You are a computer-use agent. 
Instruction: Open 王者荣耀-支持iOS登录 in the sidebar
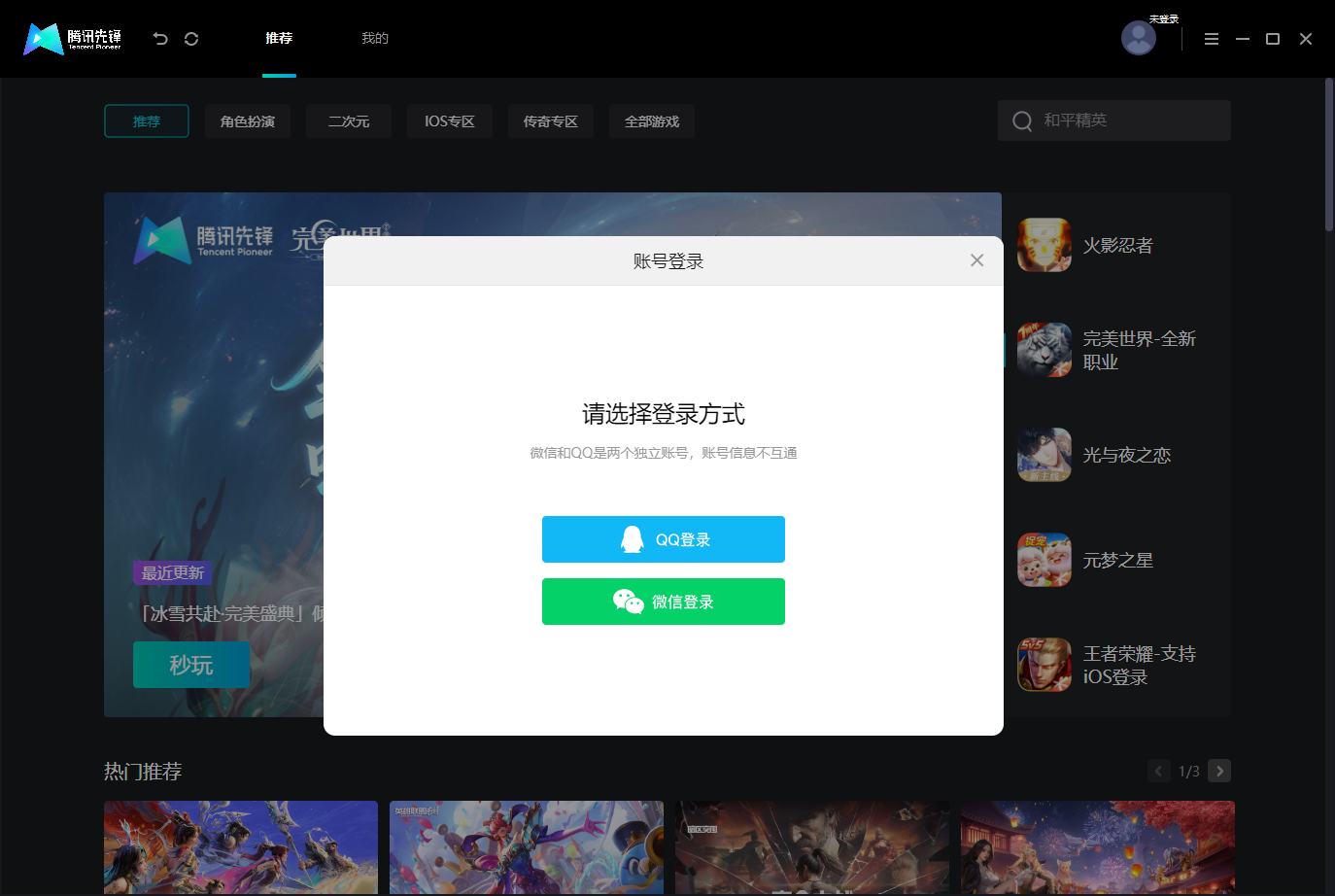1044,665
